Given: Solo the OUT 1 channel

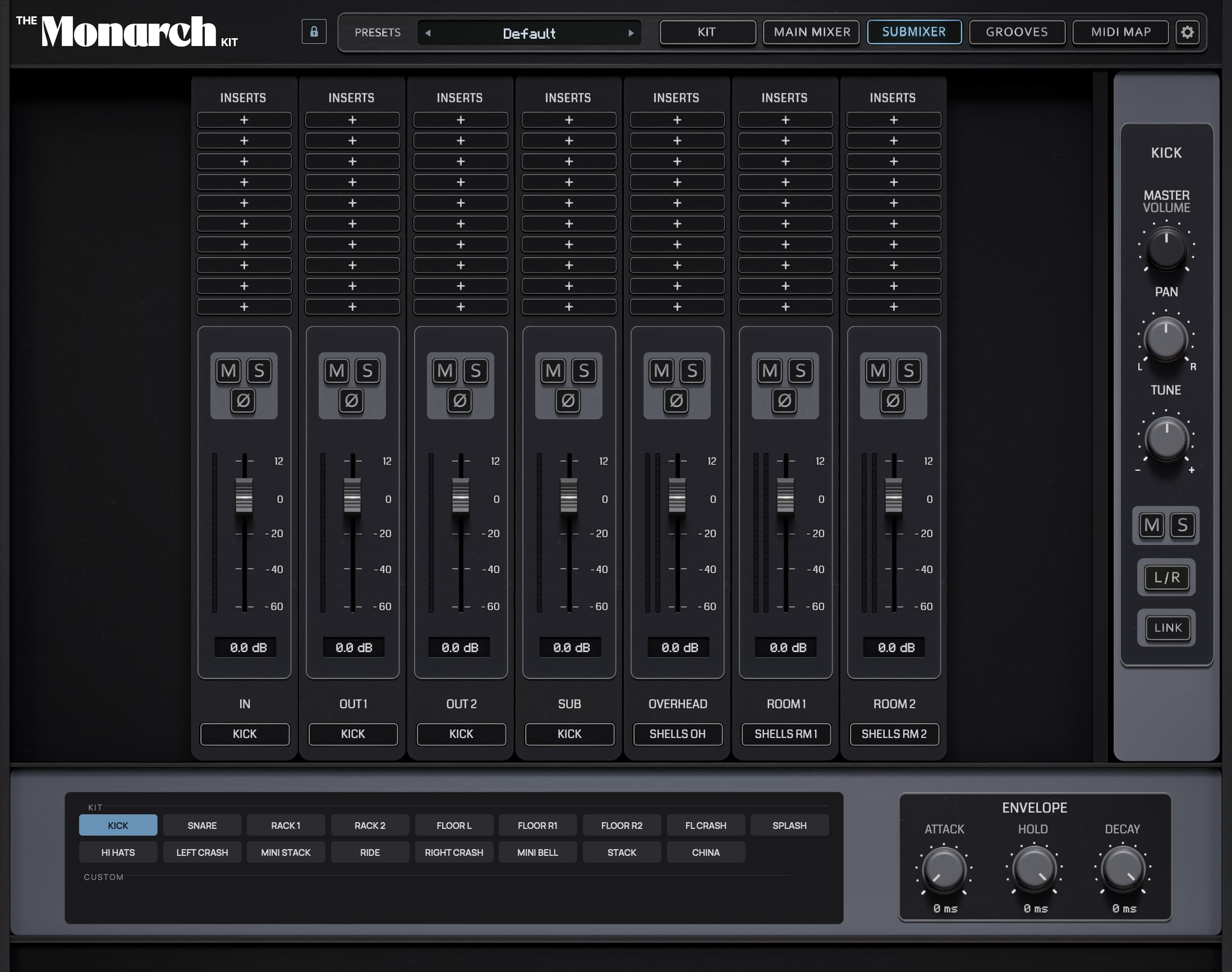Looking at the screenshot, I should (x=367, y=371).
